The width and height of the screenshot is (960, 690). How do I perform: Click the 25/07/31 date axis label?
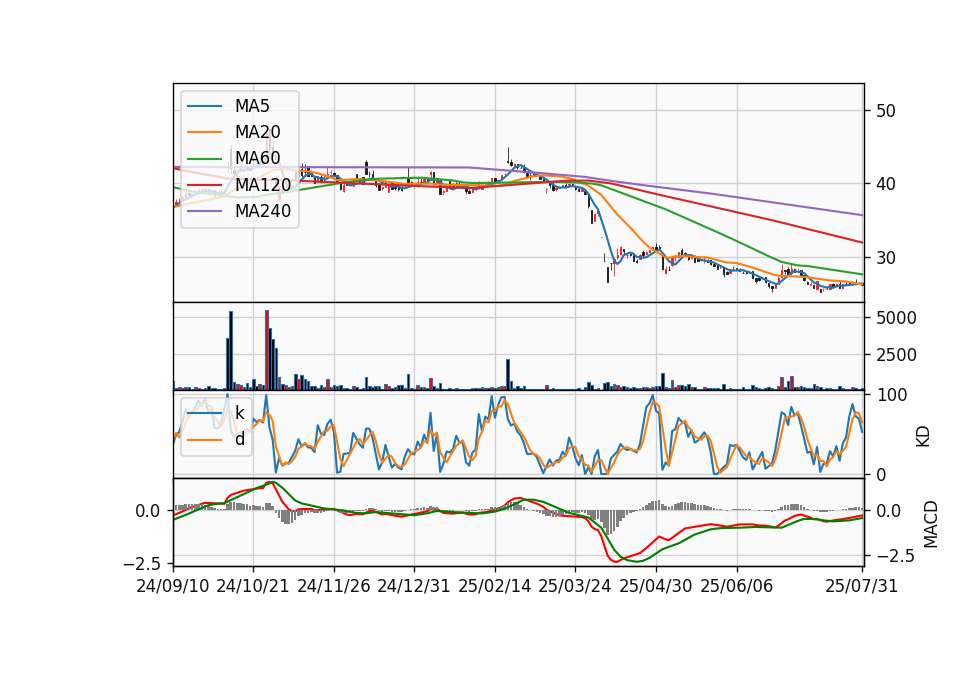click(x=861, y=586)
